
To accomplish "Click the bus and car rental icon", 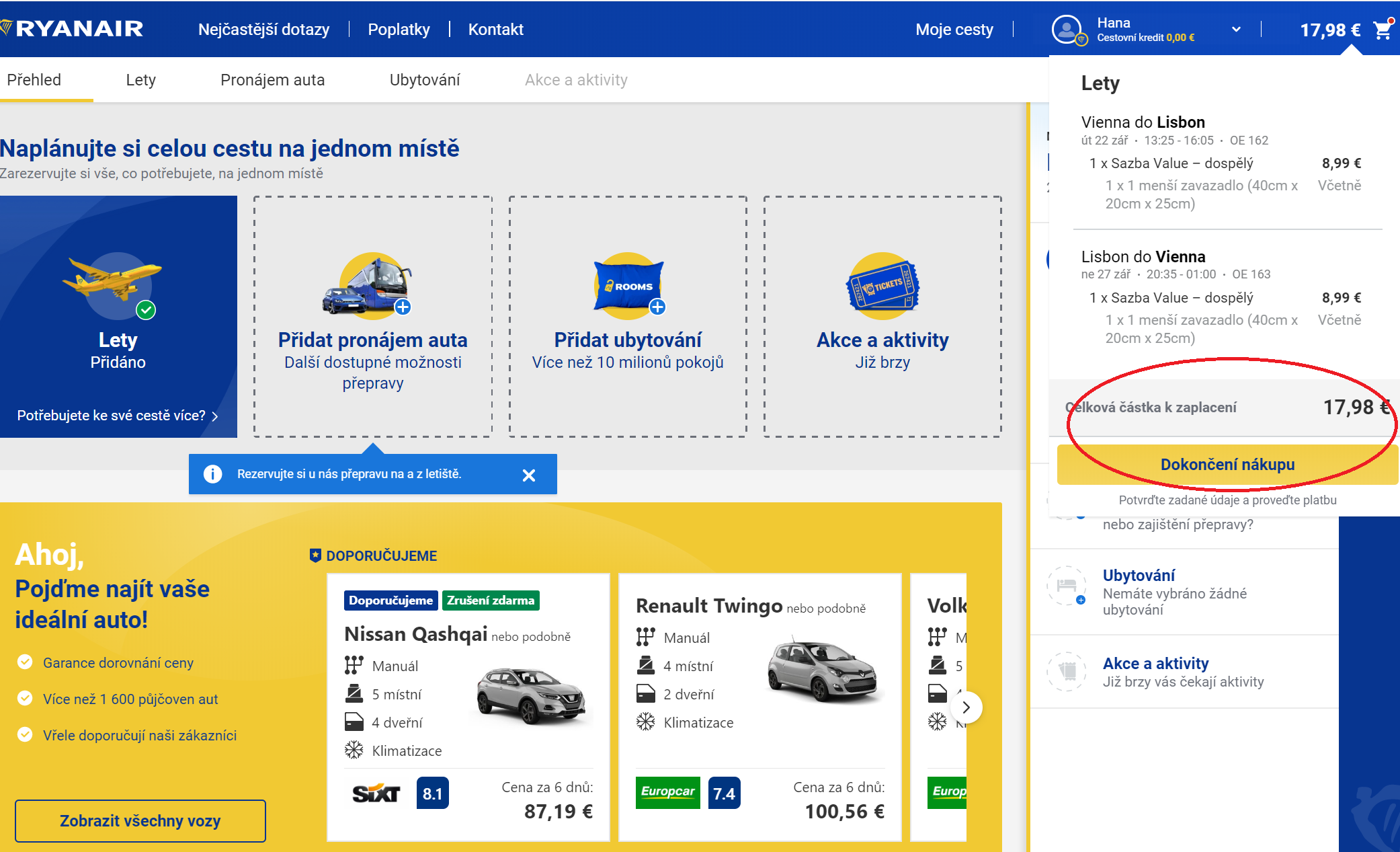I will point(369,284).
